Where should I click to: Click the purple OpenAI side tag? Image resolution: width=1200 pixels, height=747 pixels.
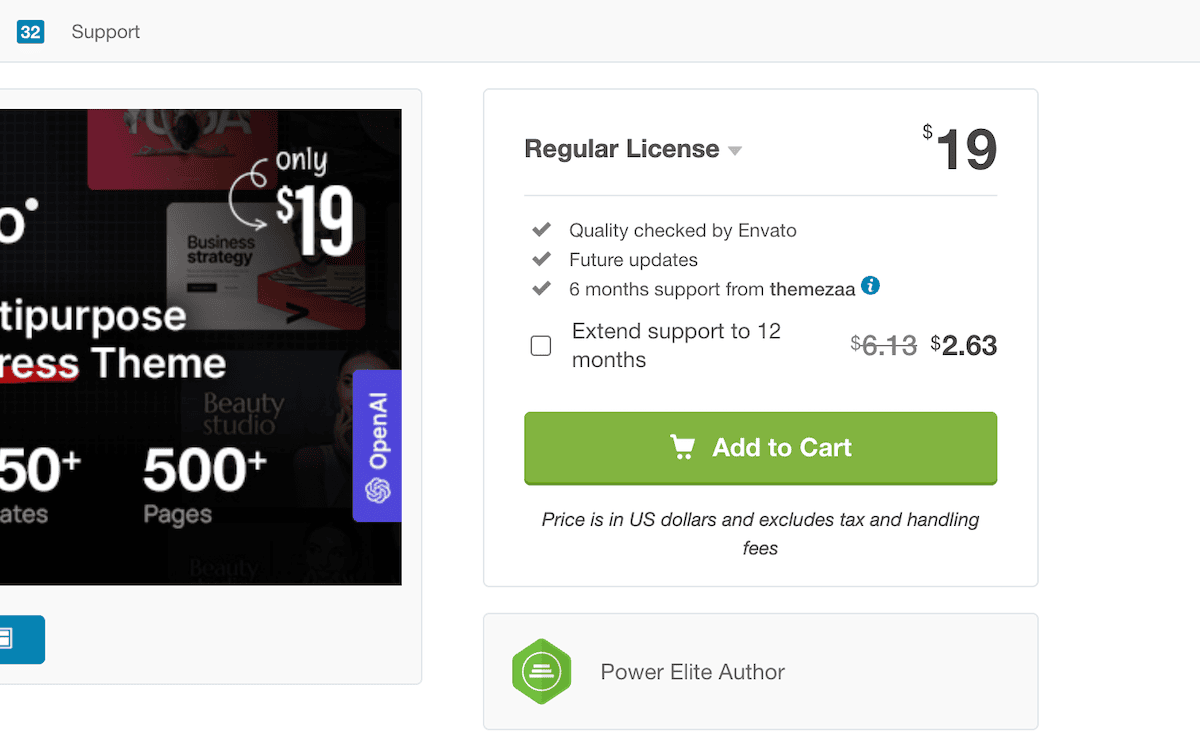tap(377, 445)
